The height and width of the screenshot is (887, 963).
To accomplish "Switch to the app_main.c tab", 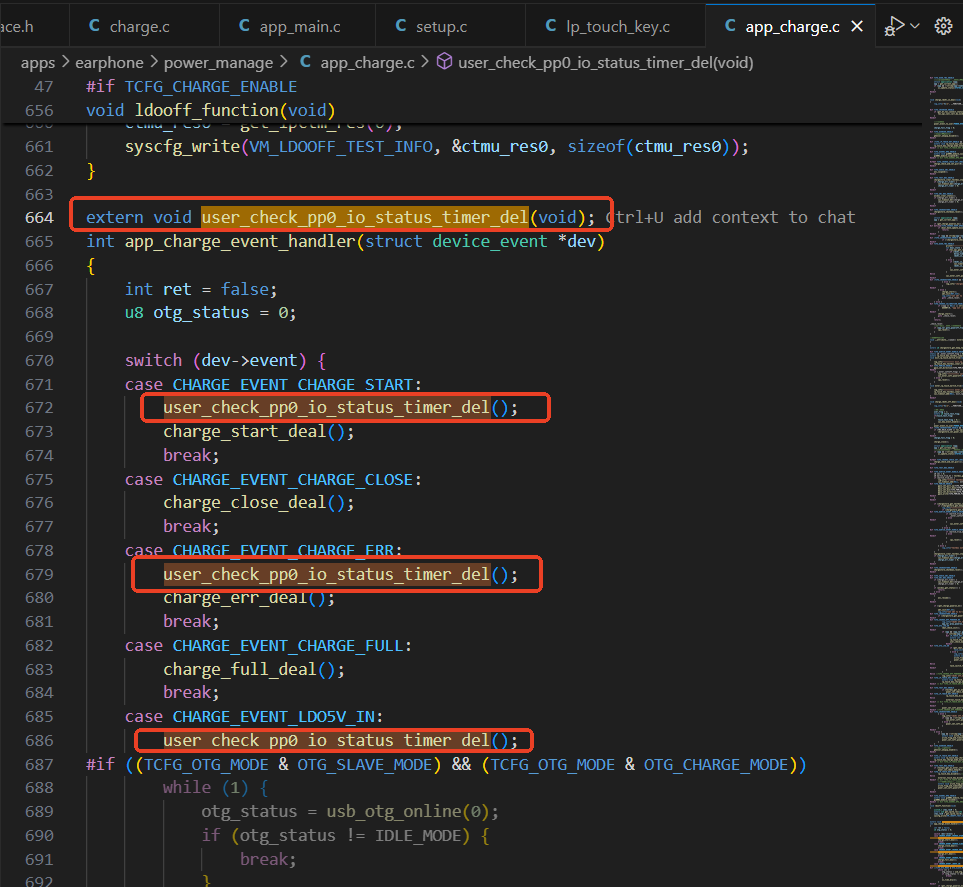I will coord(300,26).
